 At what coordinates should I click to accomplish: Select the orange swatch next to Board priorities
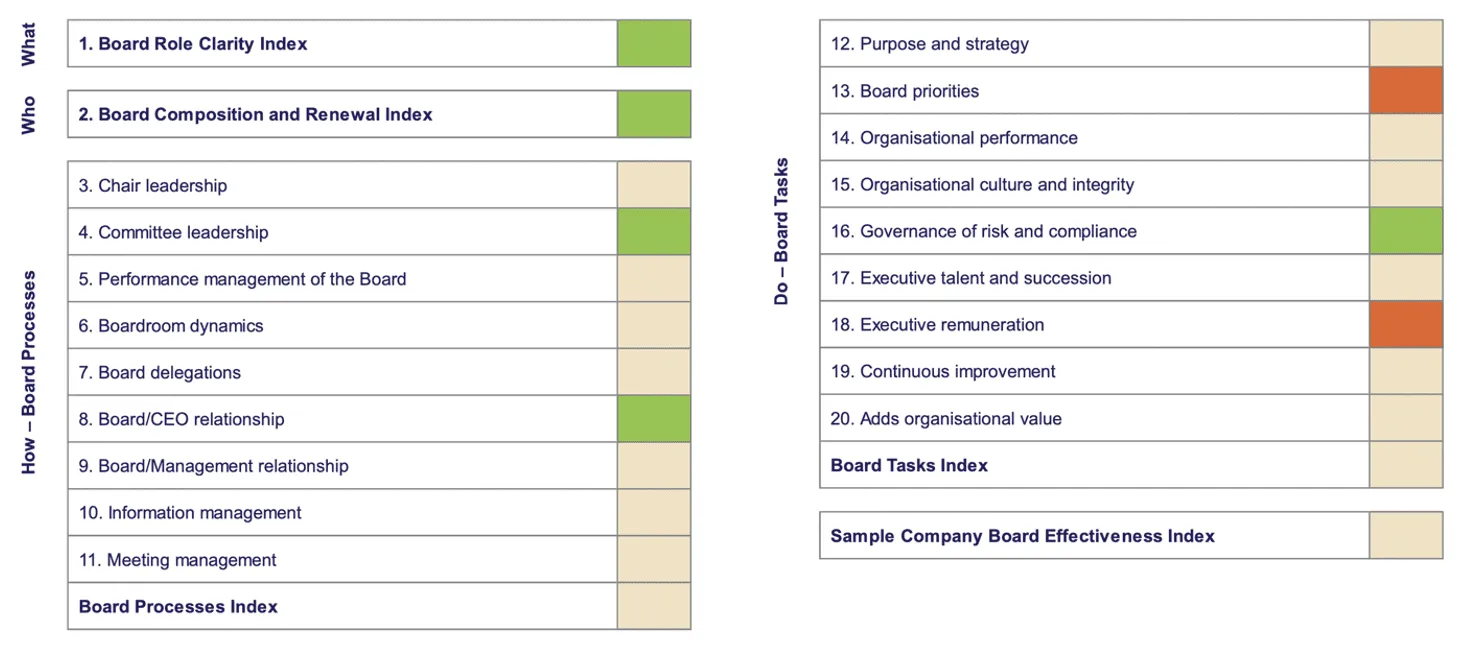1405,91
